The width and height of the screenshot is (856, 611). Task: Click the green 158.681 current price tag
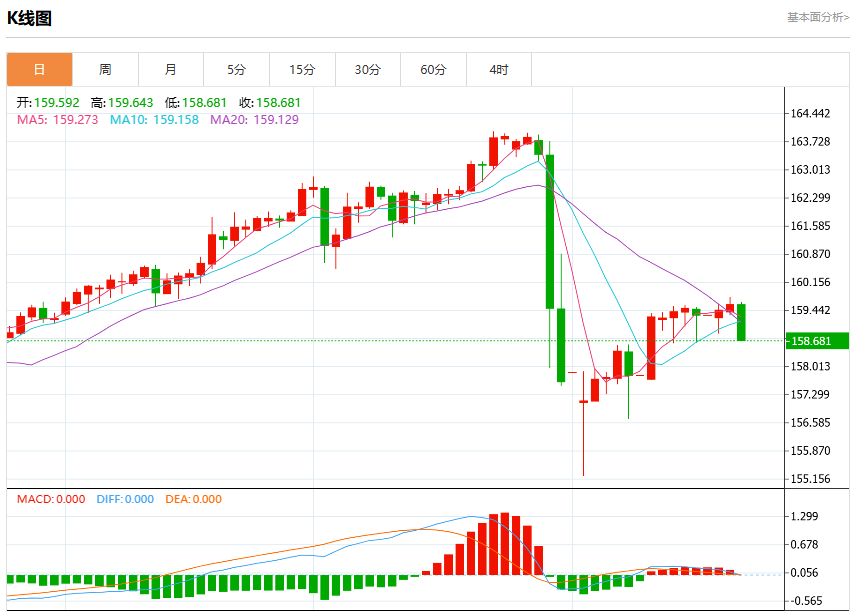(817, 341)
